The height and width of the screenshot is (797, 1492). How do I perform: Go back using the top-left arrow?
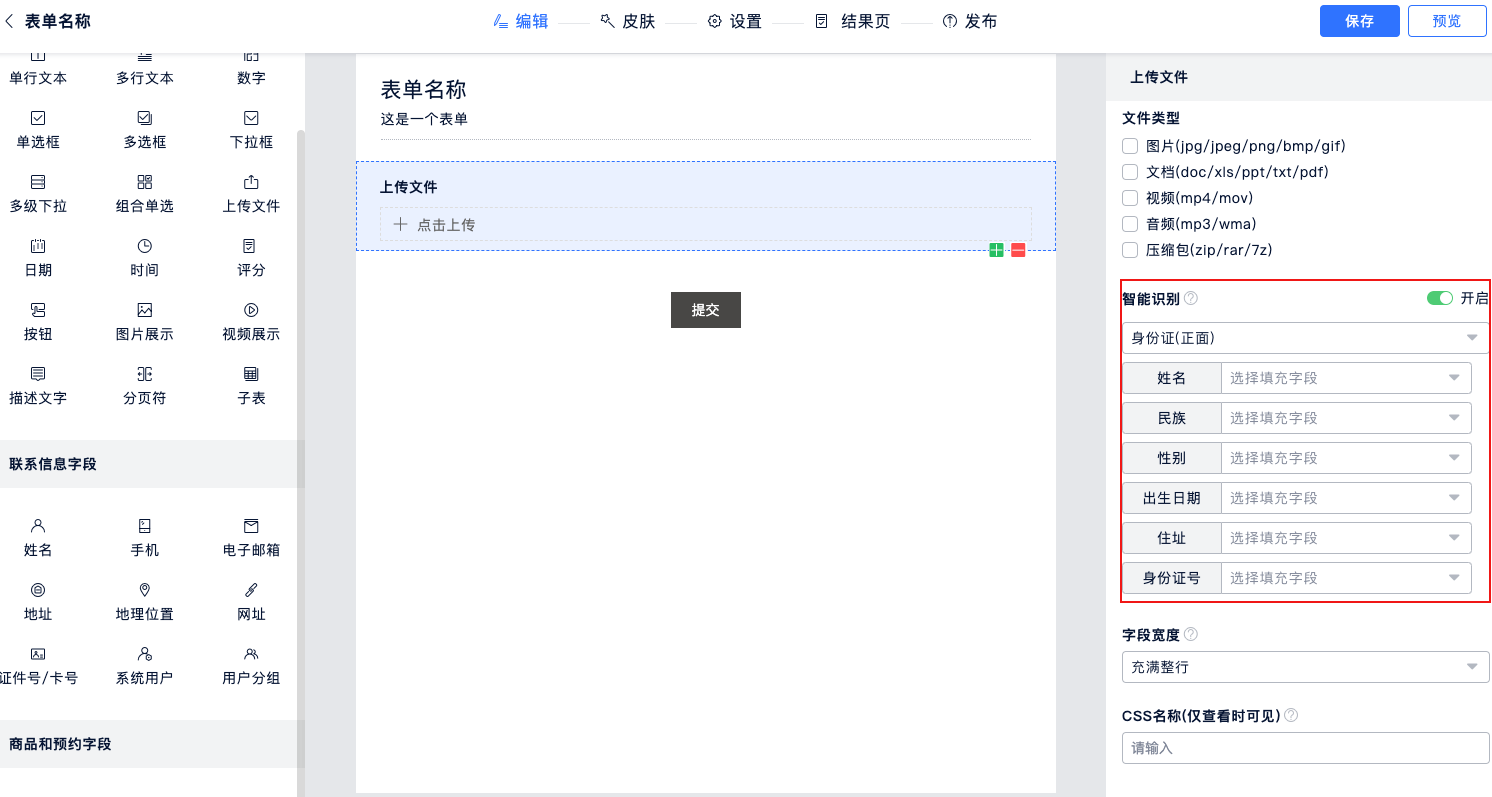(x=10, y=21)
